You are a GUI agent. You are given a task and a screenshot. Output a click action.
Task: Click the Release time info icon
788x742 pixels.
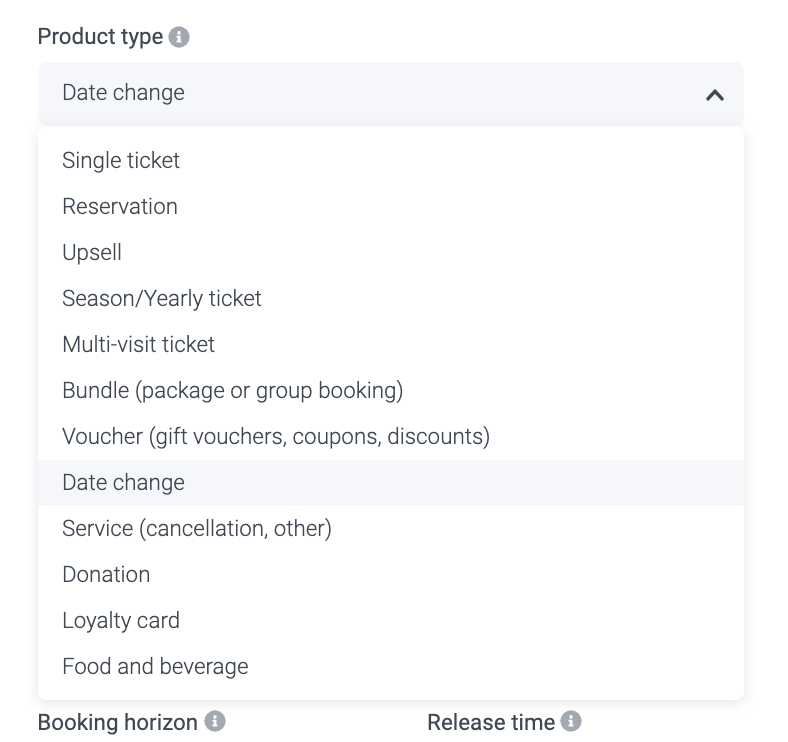(x=571, y=721)
